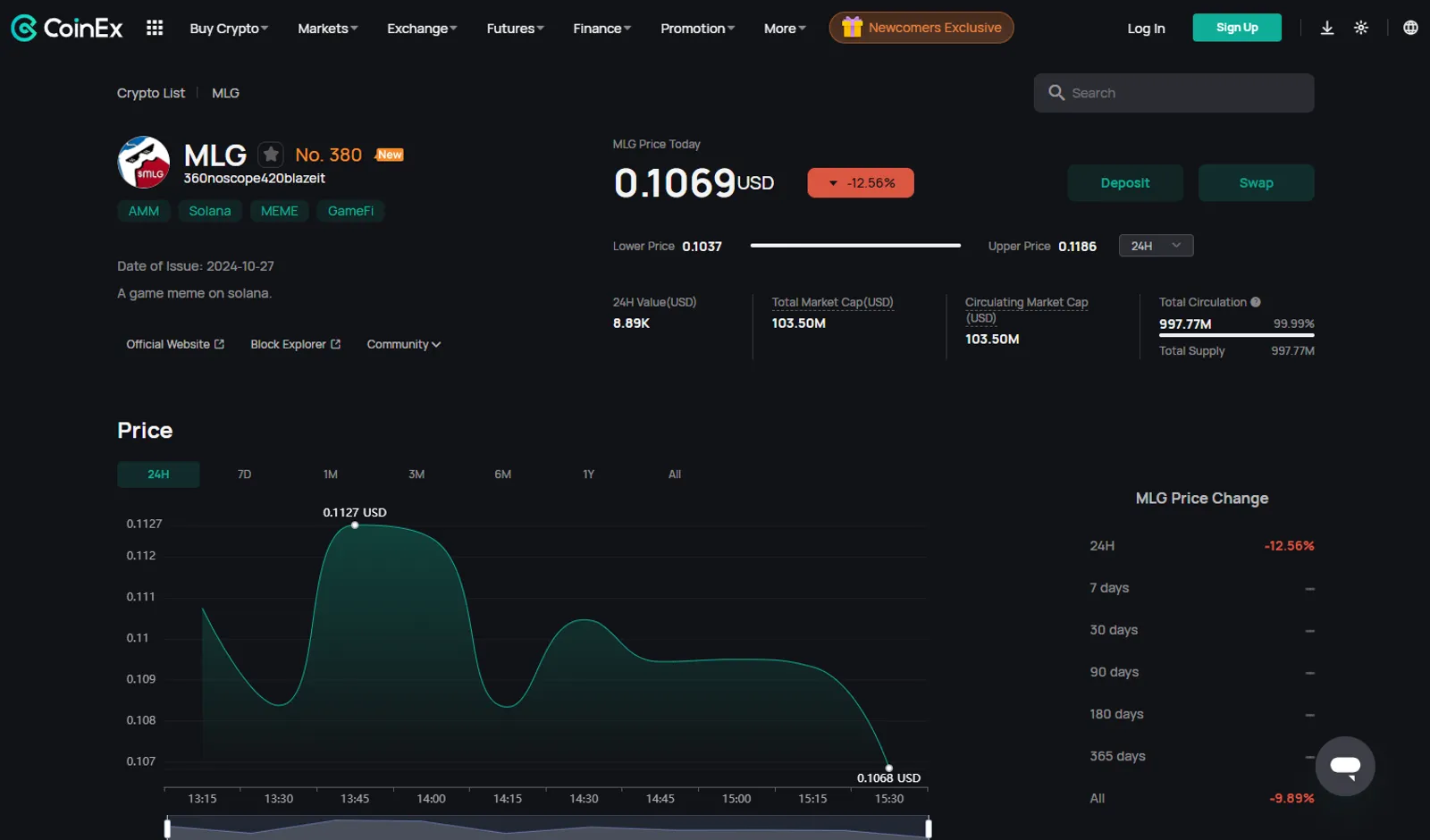
Task: Switch chart to 6M
Action: [x=503, y=475]
